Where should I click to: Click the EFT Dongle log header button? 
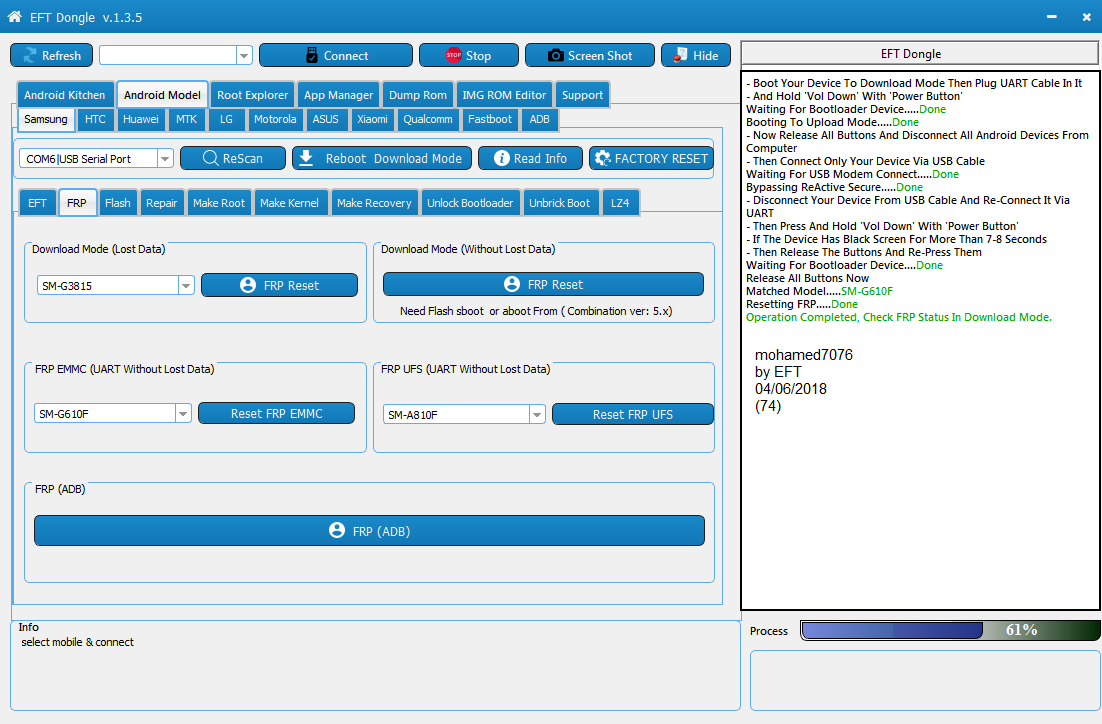(919, 53)
